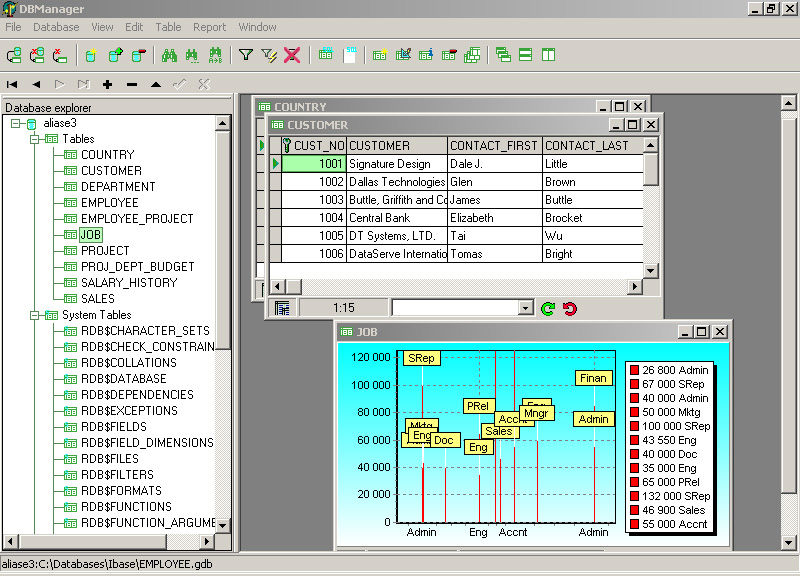Click the CONTACT_FIRST column header
The image size is (800, 576).
pos(494,146)
